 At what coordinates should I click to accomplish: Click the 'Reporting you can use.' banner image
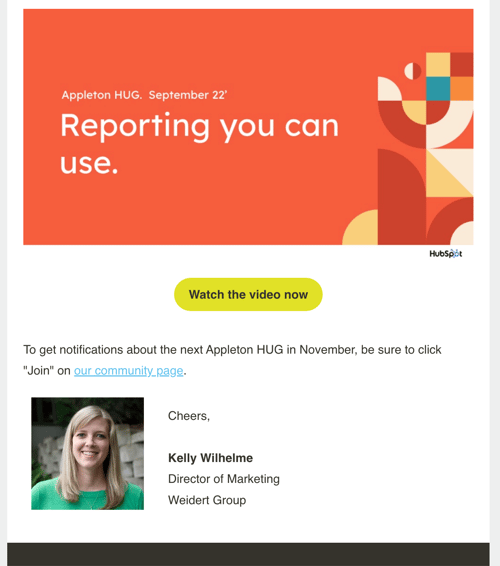click(248, 127)
